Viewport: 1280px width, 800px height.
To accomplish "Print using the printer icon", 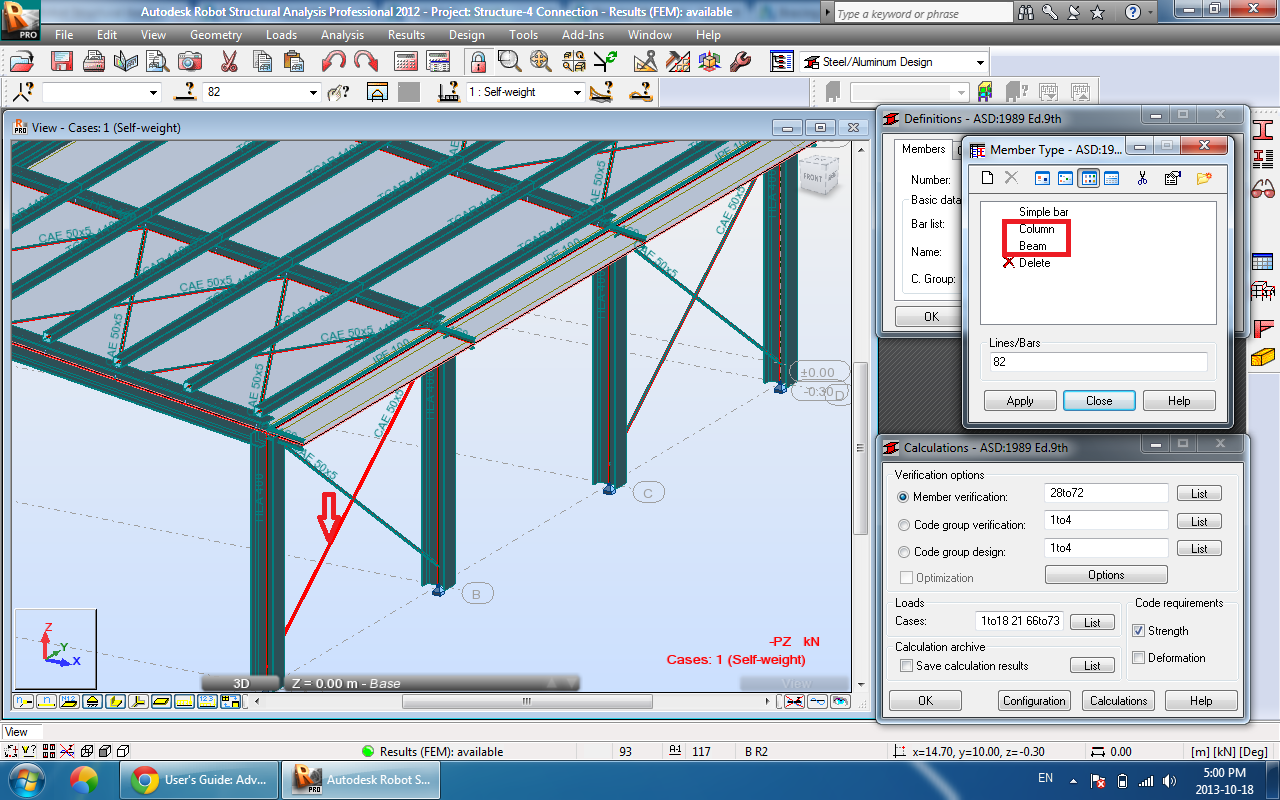I will (x=94, y=61).
